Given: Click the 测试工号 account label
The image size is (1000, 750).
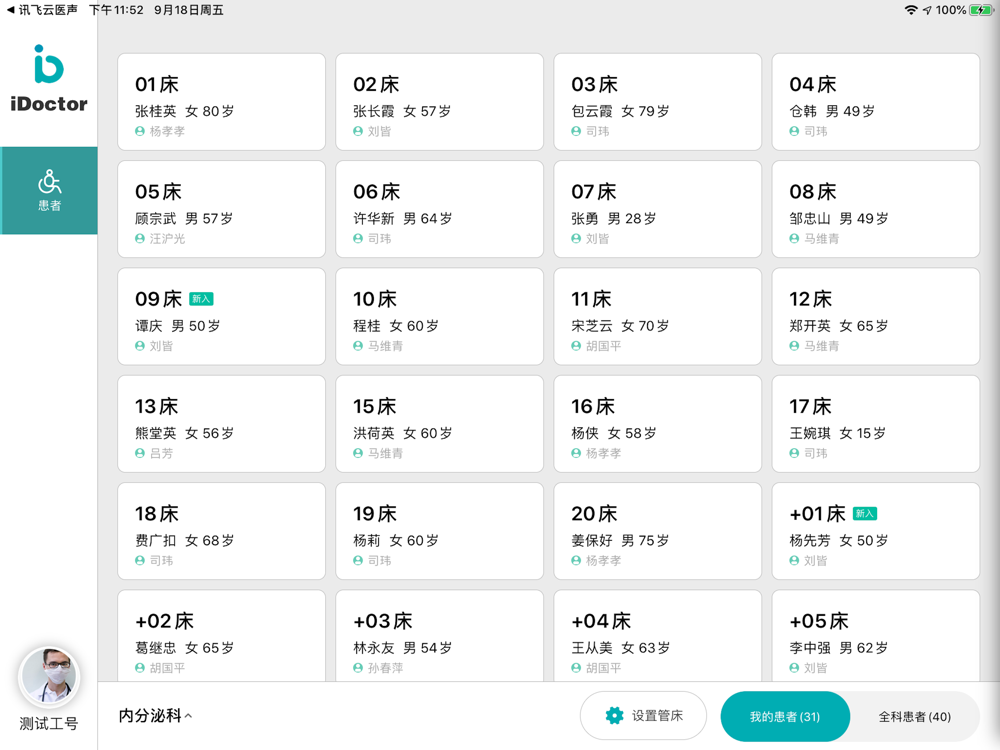Looking at the screenshot, I should [49, 724].
